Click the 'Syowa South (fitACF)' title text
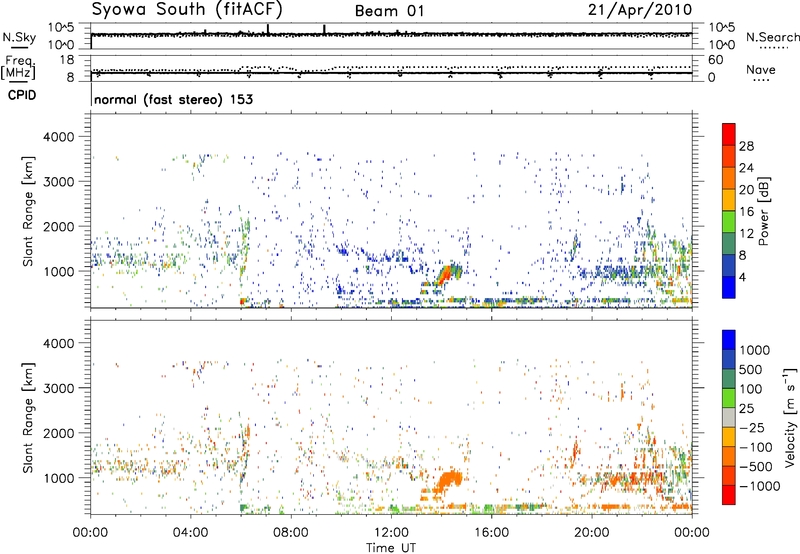Image resolution: width=800 pixels, height=554 pixels. pyautogui.click(x=186, y=9)
